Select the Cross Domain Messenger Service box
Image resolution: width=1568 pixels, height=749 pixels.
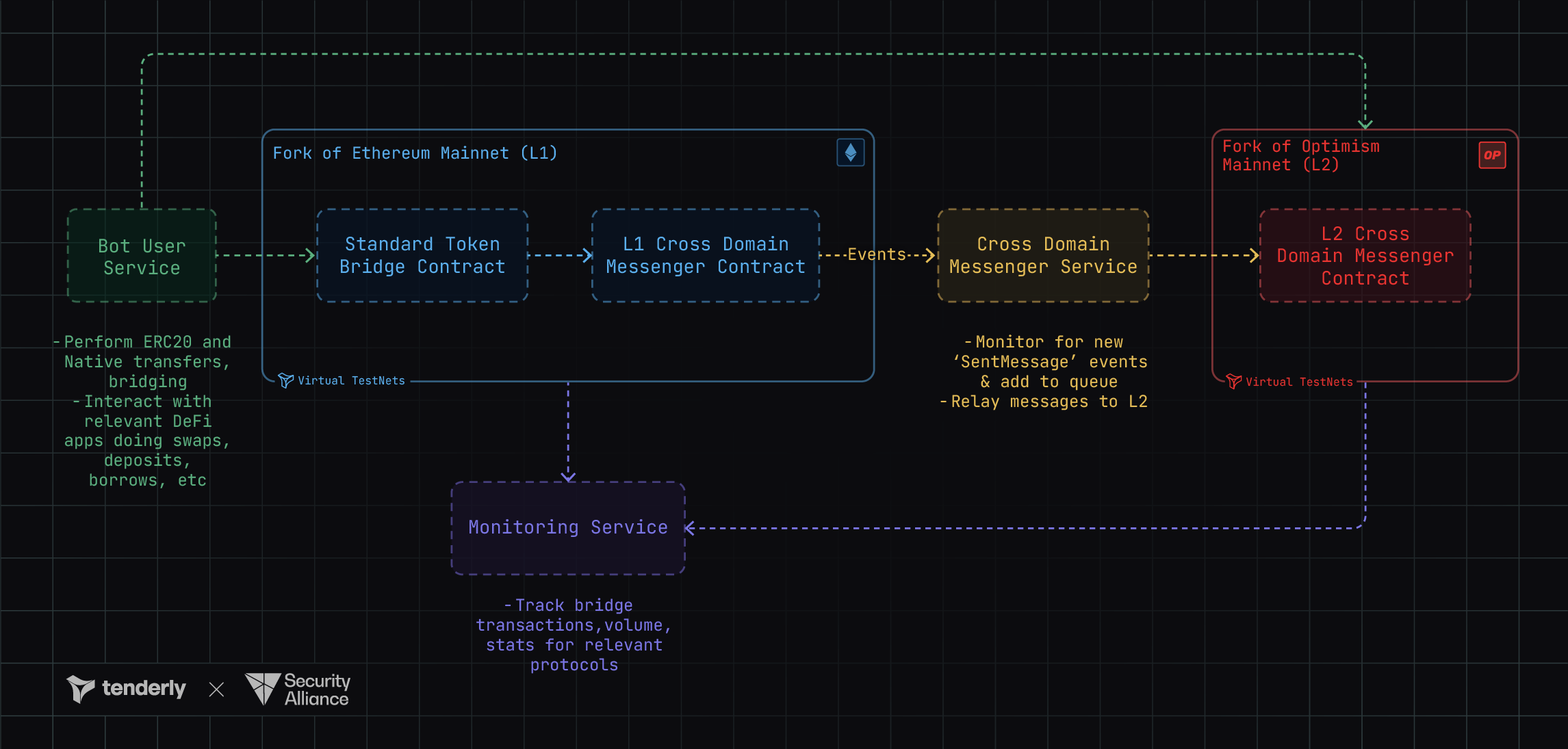tap(1043, 256)
